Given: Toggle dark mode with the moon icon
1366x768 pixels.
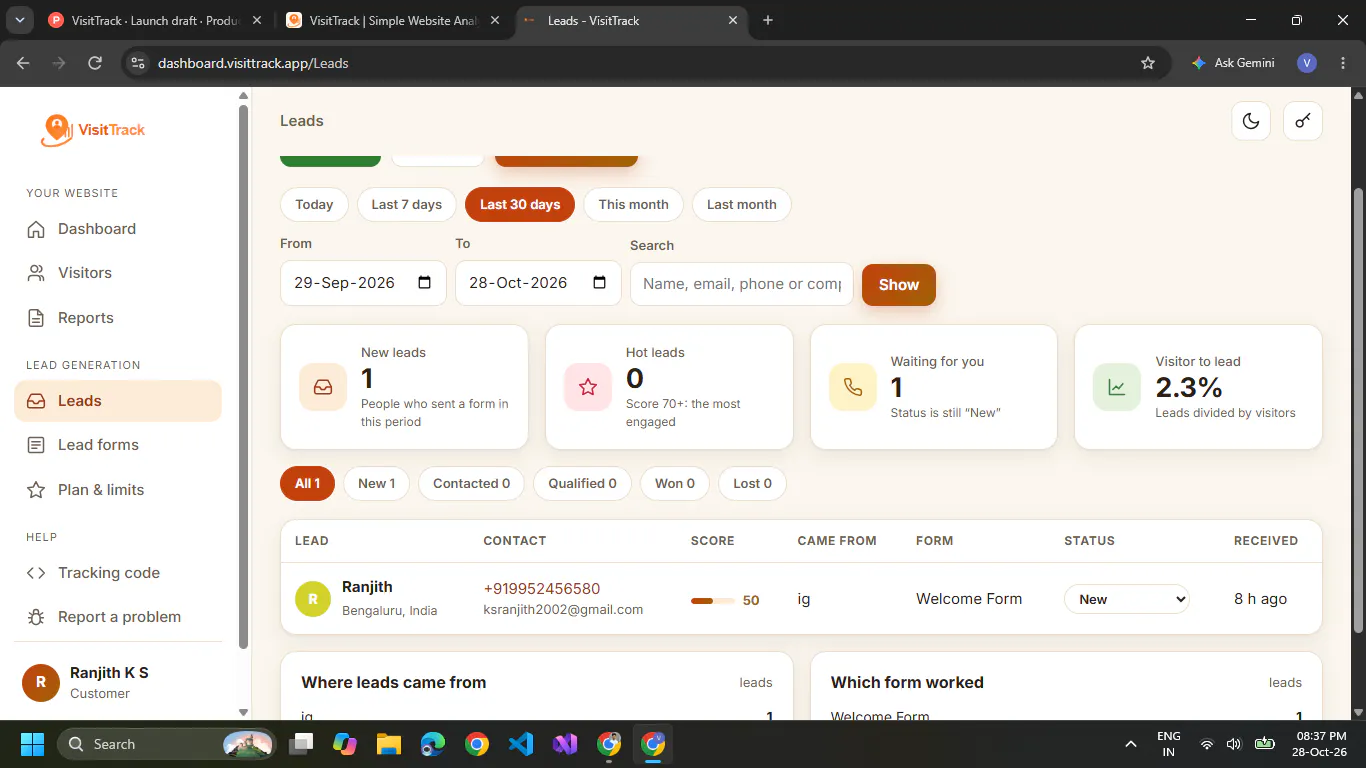Looking at the screenshot, I should (x=1251, y=121).
